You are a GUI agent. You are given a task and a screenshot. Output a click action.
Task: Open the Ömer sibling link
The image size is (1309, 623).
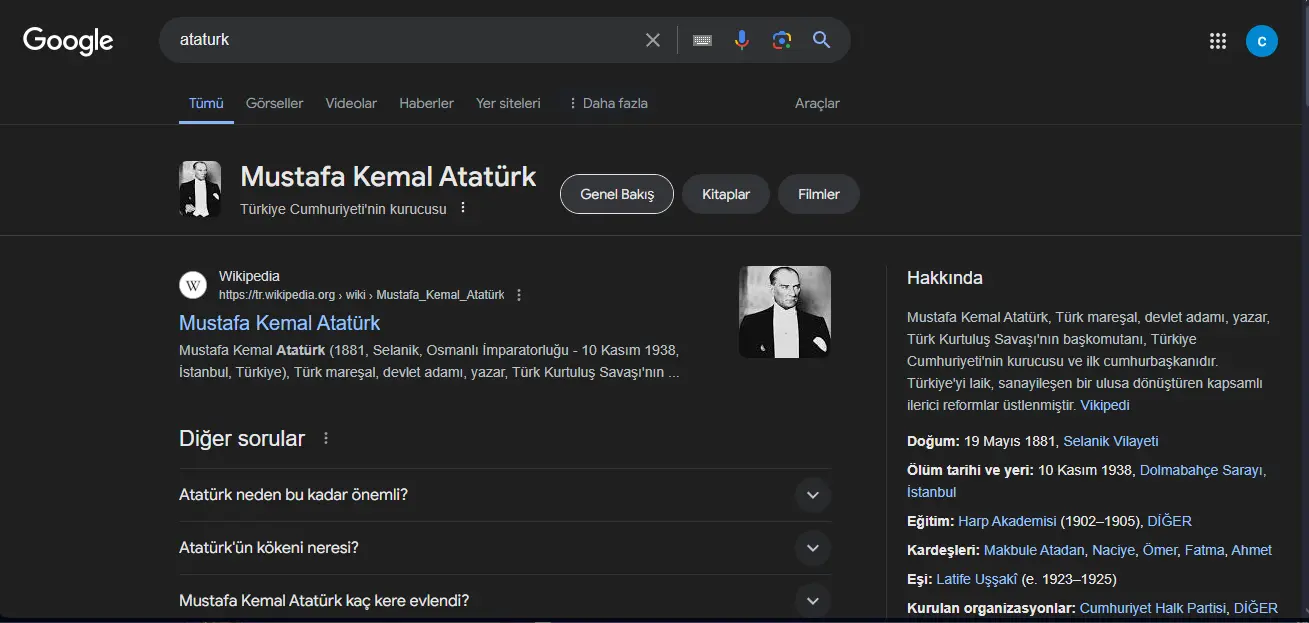1160,550
